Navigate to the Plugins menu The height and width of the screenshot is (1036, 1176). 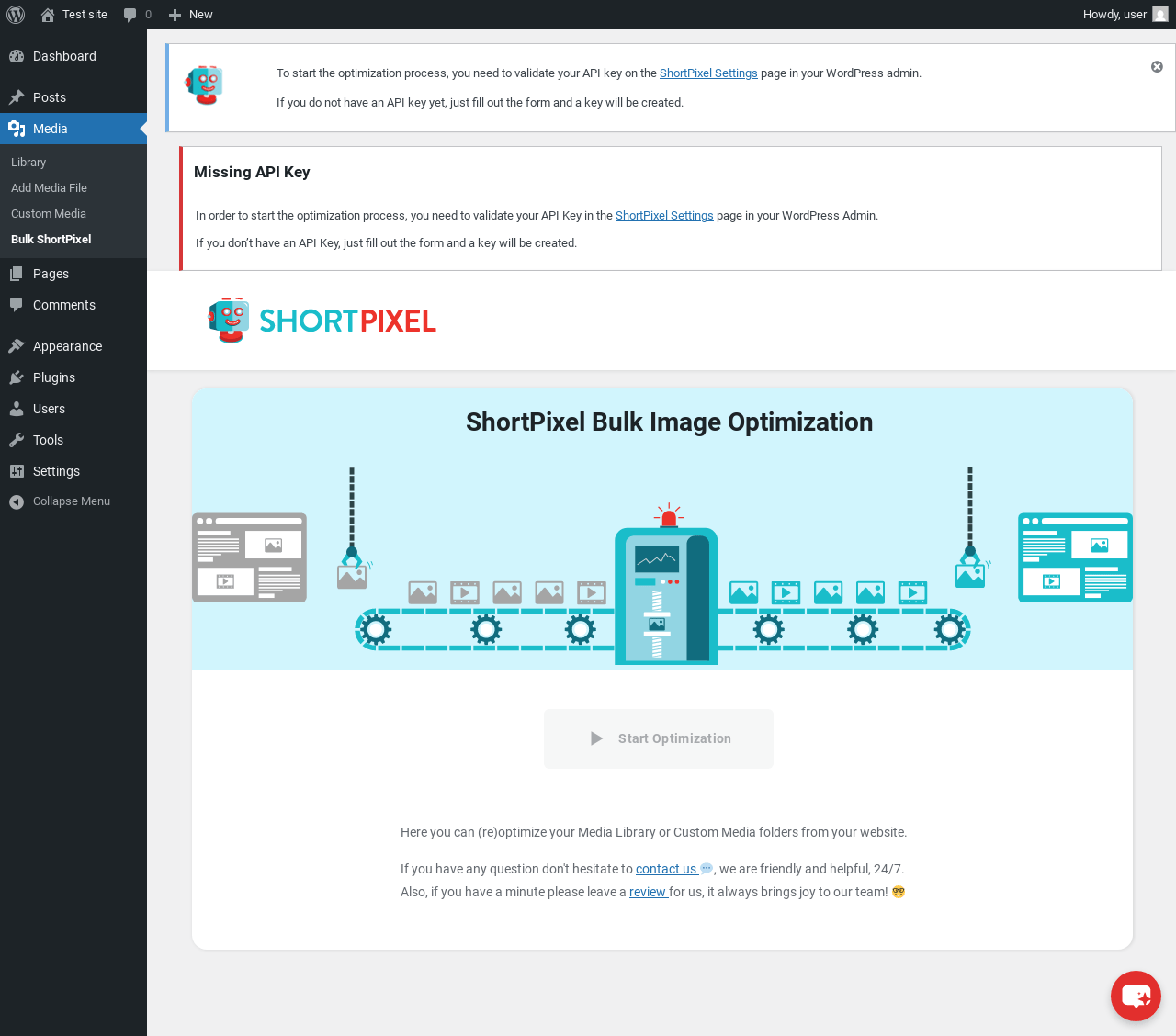(x=73, y=377)
